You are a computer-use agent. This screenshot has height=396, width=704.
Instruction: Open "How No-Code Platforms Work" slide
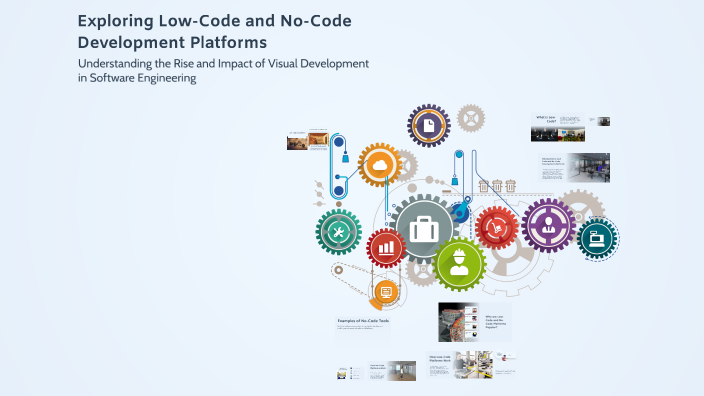pyautogui.click(x=392, y=371)
